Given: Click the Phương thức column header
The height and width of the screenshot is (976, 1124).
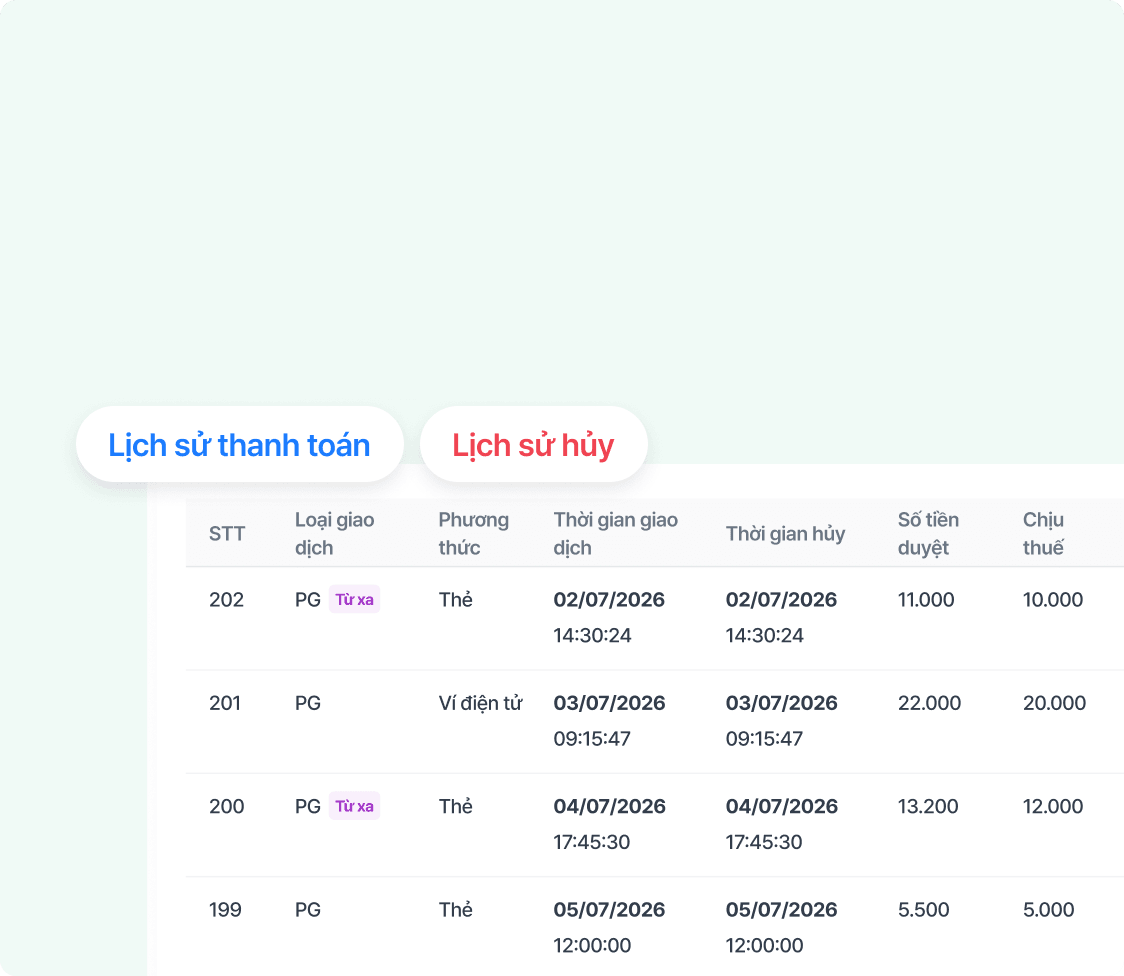Looking at the screenshot, I should (x=474, y=533).
